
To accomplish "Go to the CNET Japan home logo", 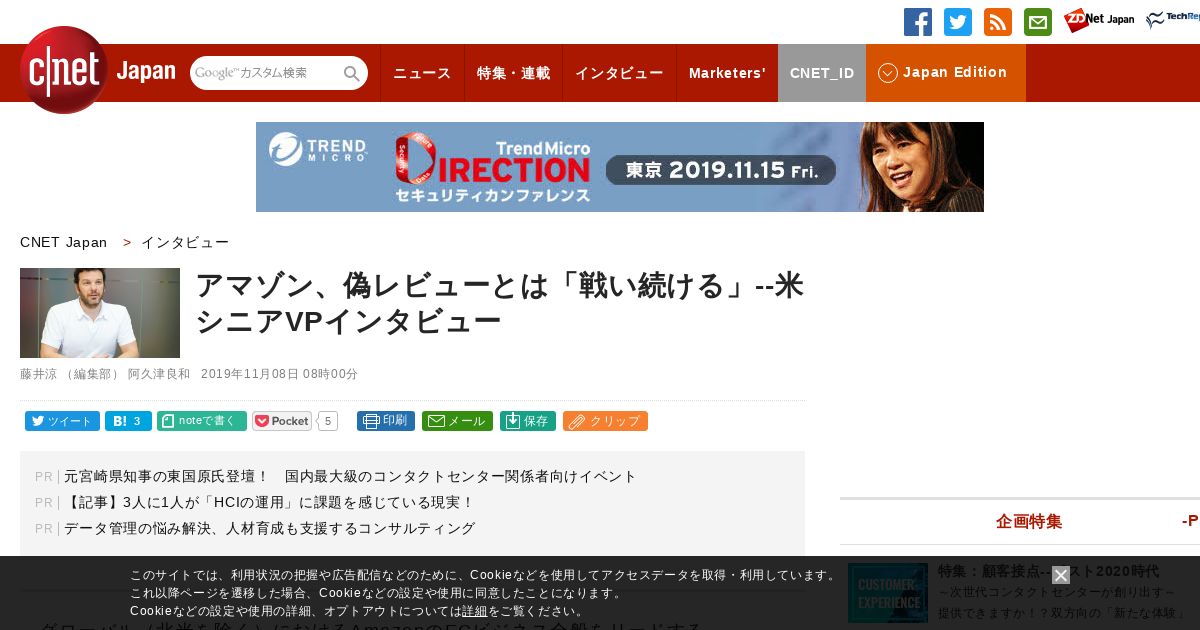I will (97, 70).
